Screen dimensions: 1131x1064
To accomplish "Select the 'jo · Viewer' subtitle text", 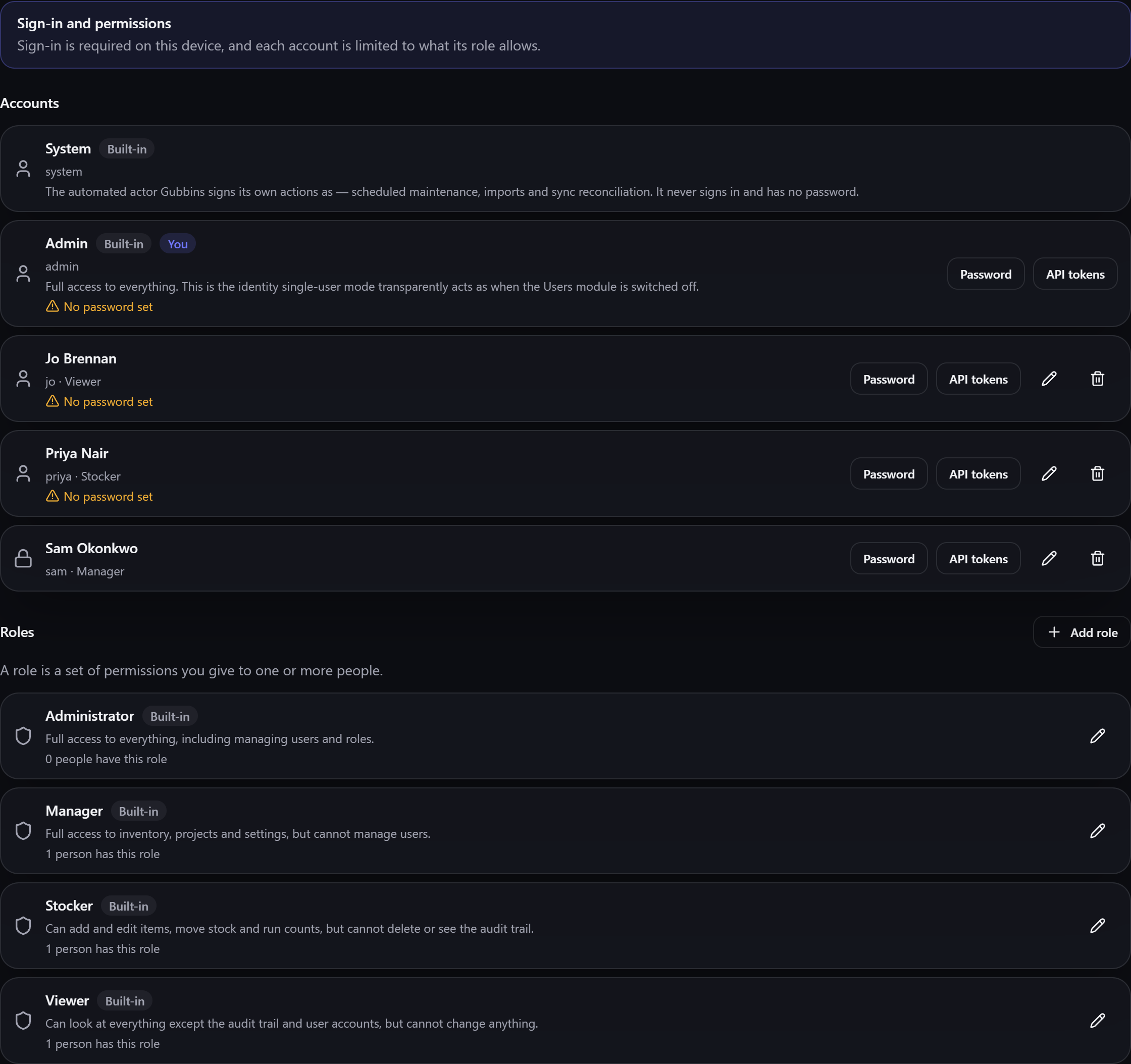I will tap(73, 382).
